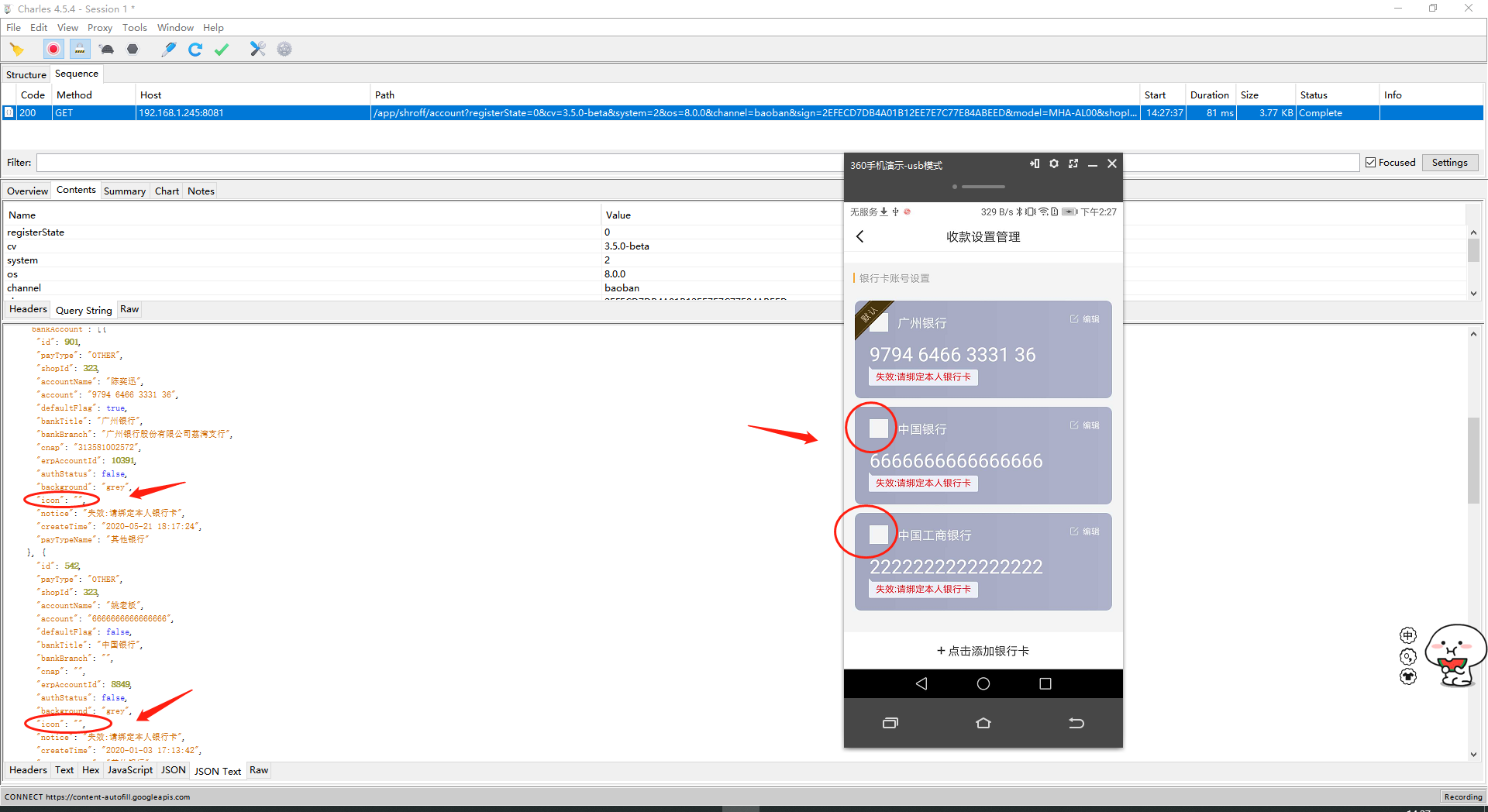Tap 编辑 on the 中国工商银行 card
The image size is (1488, 812).
pos(1085,532)
